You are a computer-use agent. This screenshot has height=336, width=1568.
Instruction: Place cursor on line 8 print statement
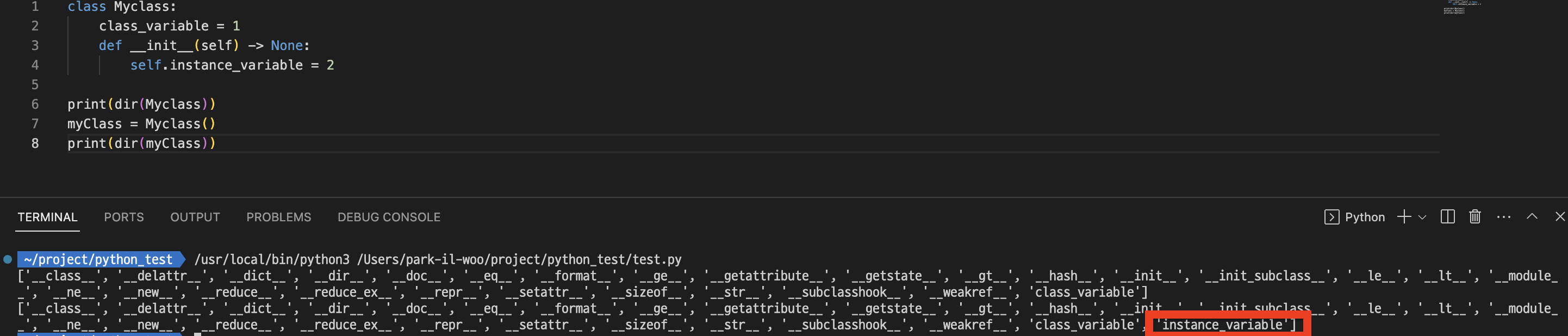pos(141,143)
